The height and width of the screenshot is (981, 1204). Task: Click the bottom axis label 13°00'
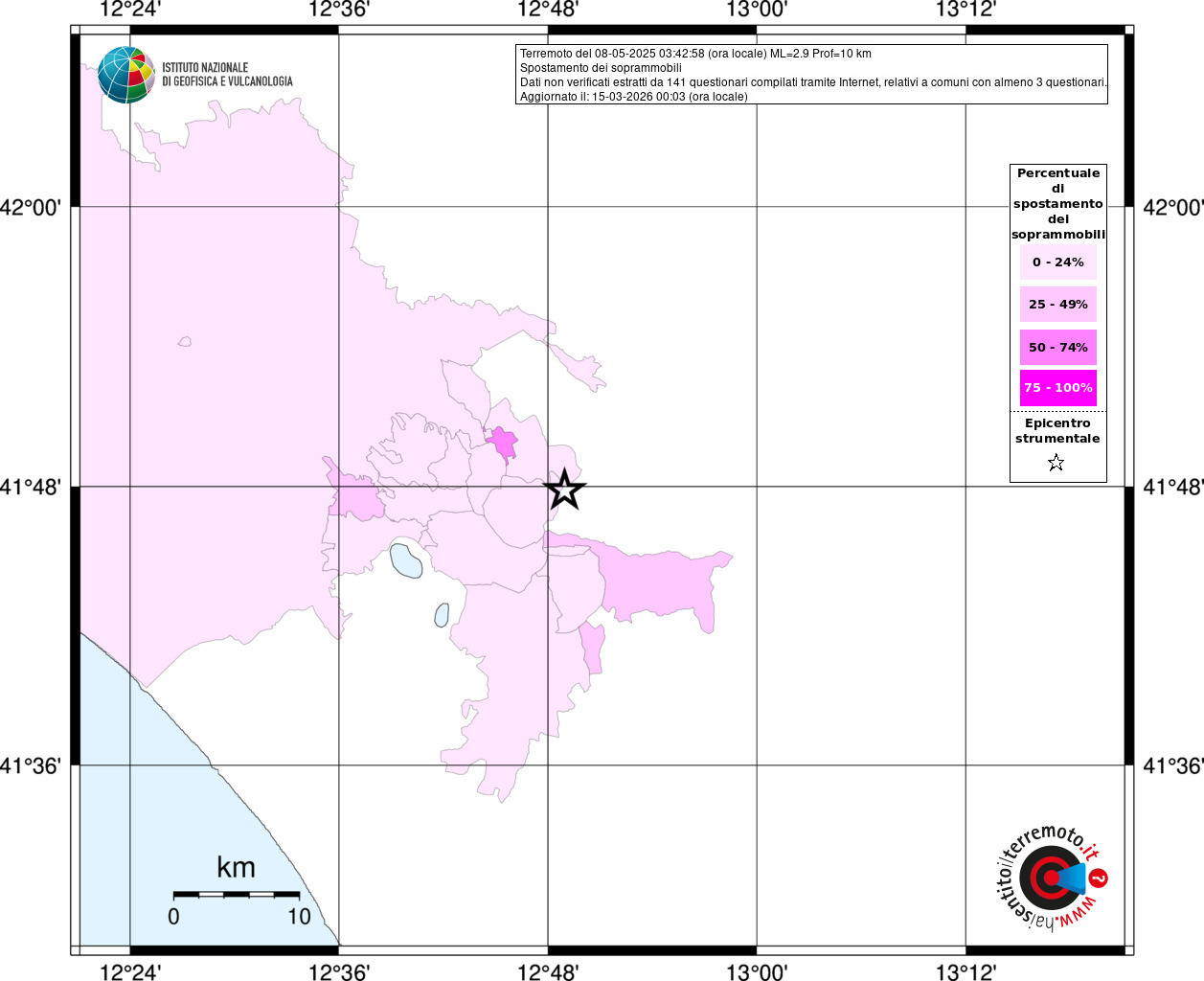click(757, 972)
